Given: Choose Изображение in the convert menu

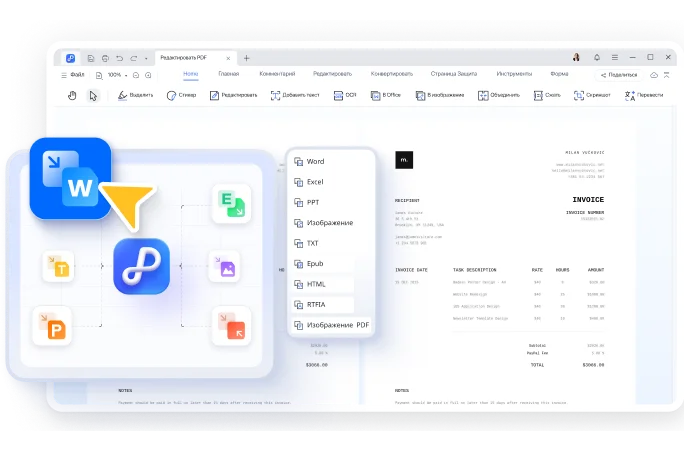Looking at the screenshot, I should pyautogui.click(x=323, y=223).
